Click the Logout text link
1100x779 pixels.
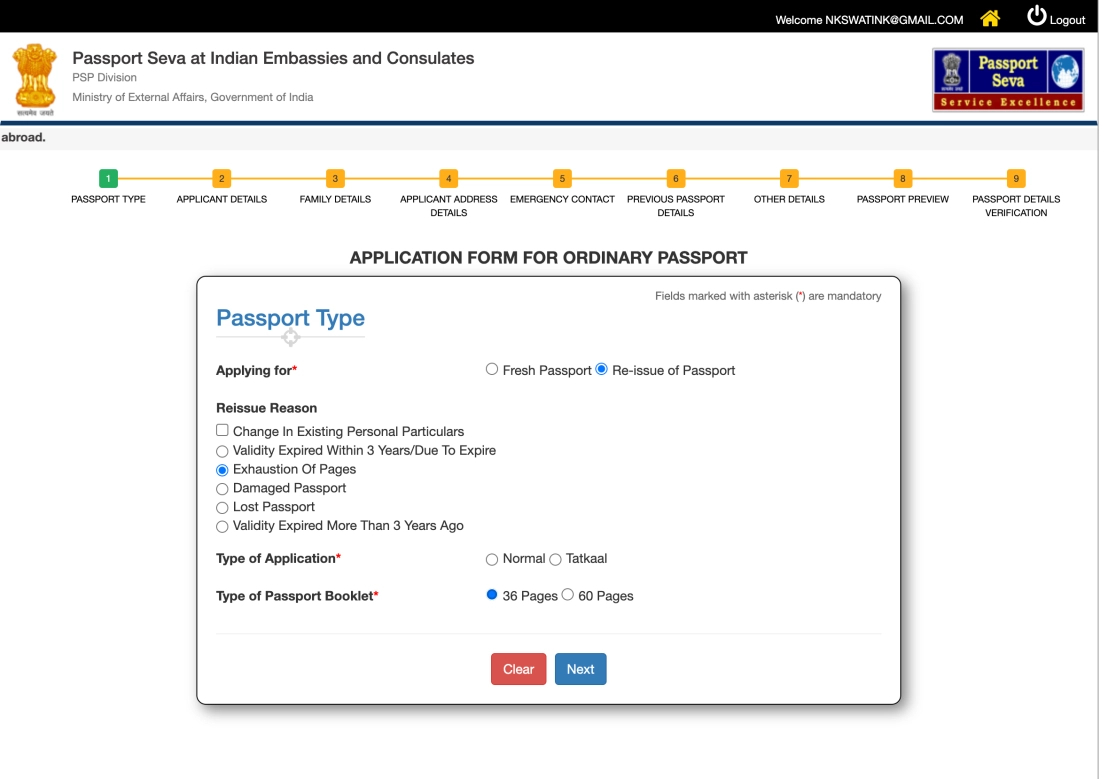point(1067,20)
